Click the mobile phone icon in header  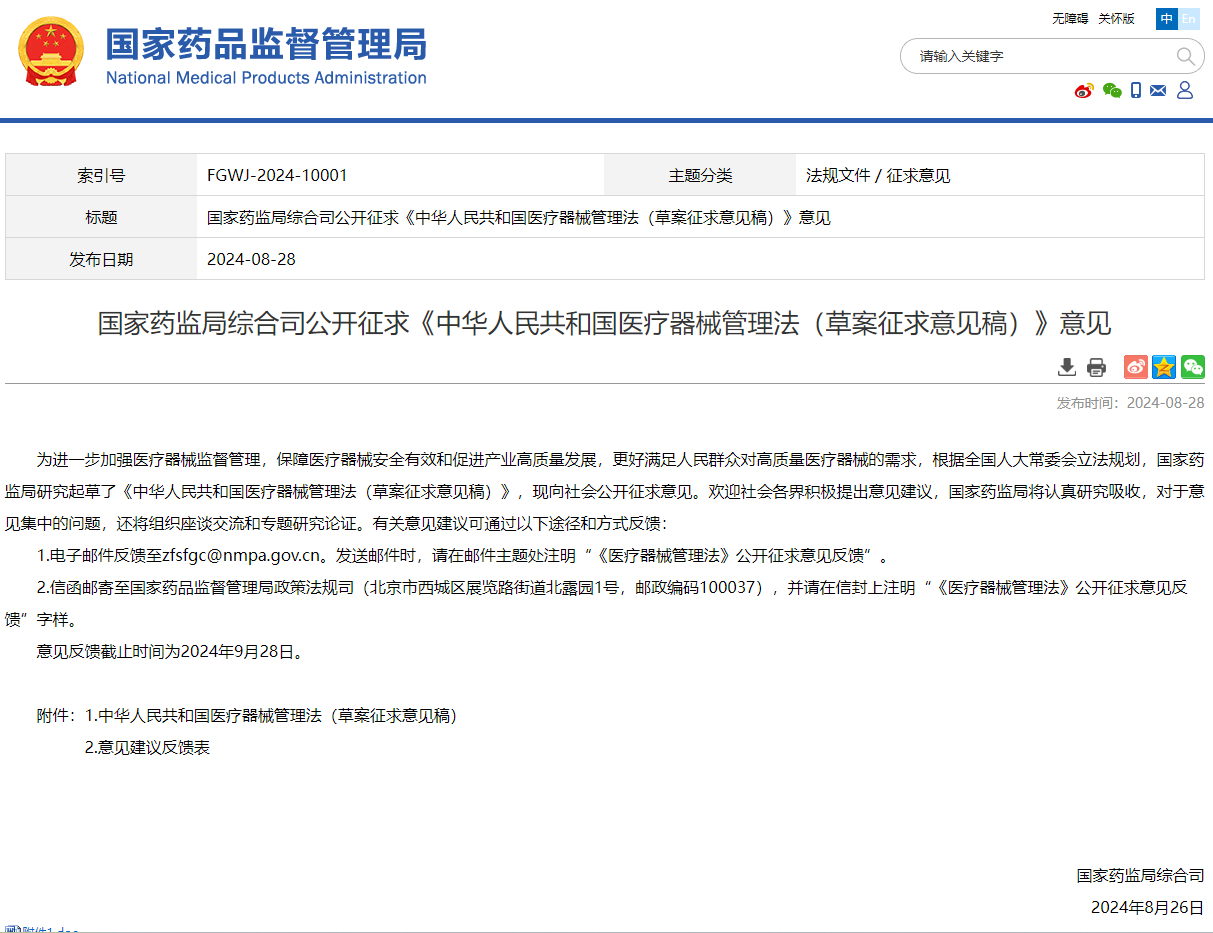(x=1136, y=91)
